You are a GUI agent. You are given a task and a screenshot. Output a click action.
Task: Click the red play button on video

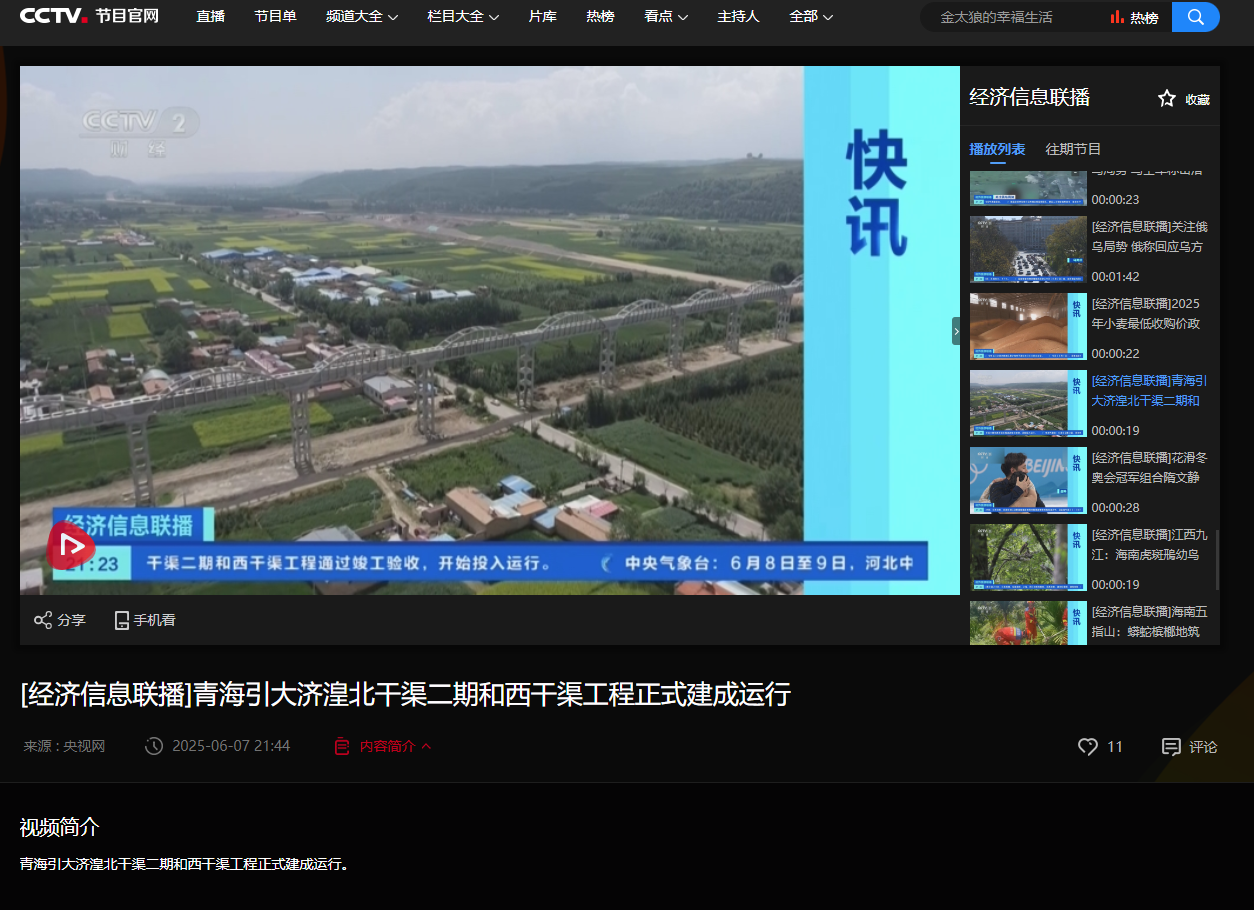point(71,546)
